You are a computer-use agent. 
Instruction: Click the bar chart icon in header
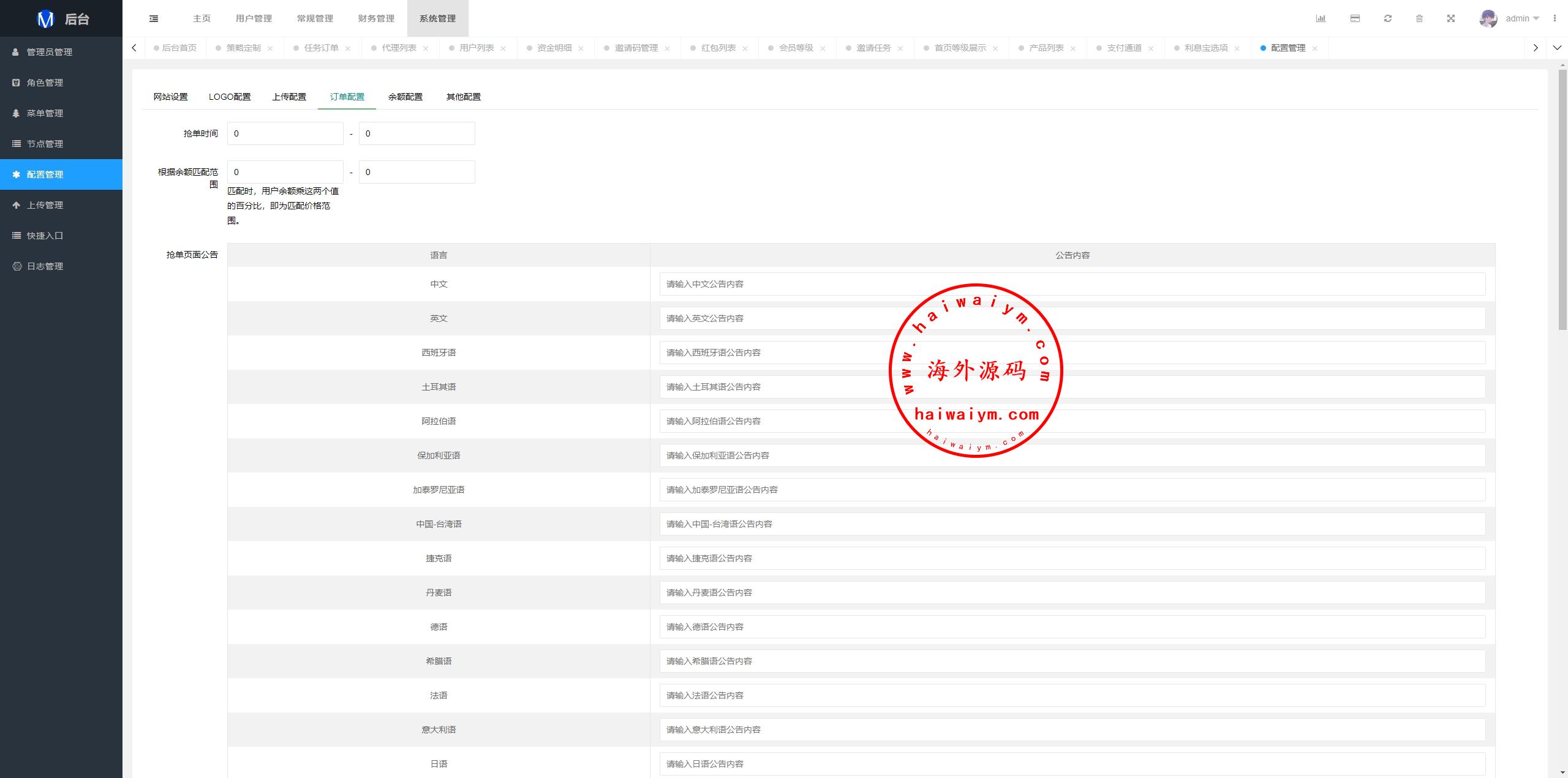click(1321, 18)
